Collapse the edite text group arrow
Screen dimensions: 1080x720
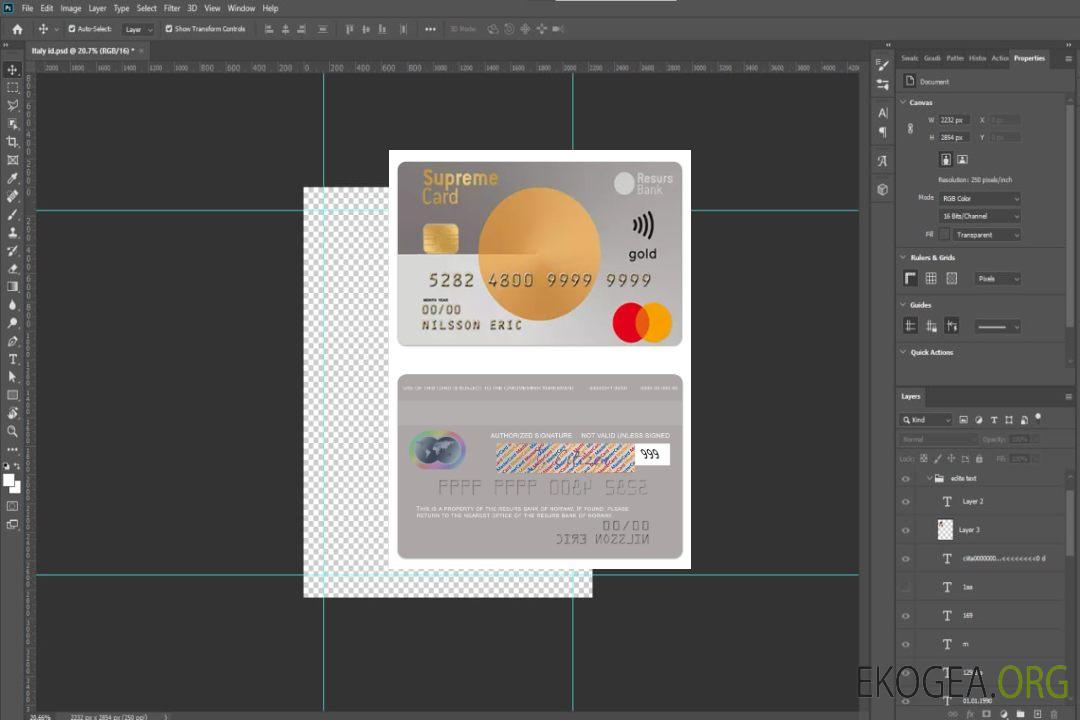(x=928, y=478)
